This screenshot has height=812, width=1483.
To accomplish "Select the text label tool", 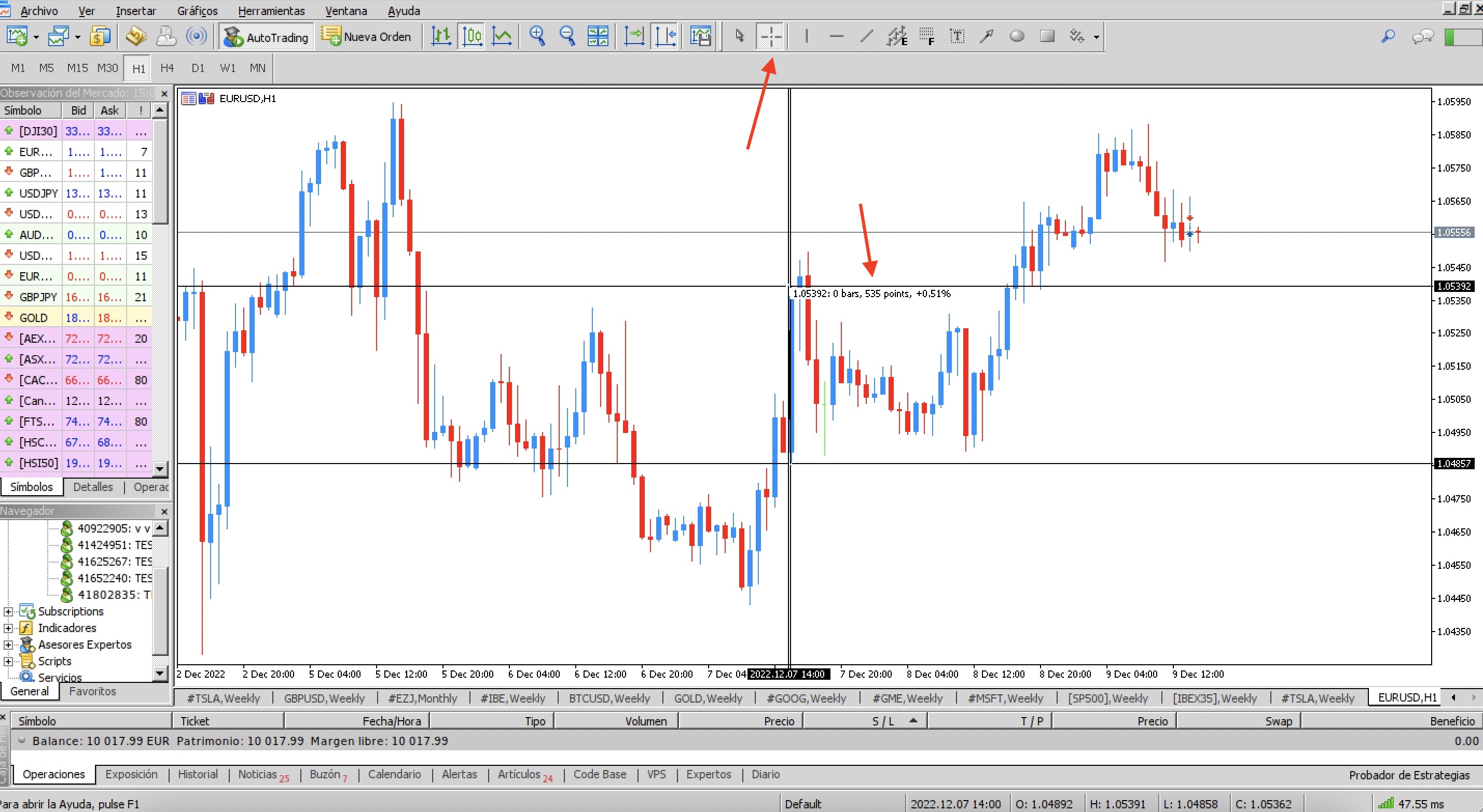I will click(x=957, y=37).
